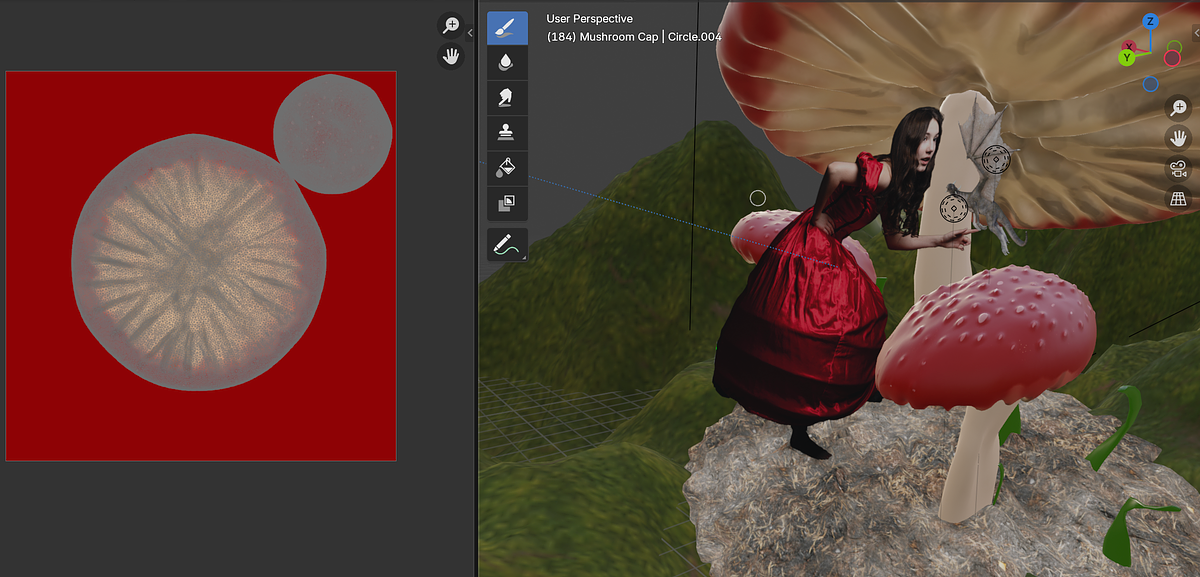The image size is (1200, 577).
Task: Click the zoom icon in the image editor
Action: (x=451, y=25)
